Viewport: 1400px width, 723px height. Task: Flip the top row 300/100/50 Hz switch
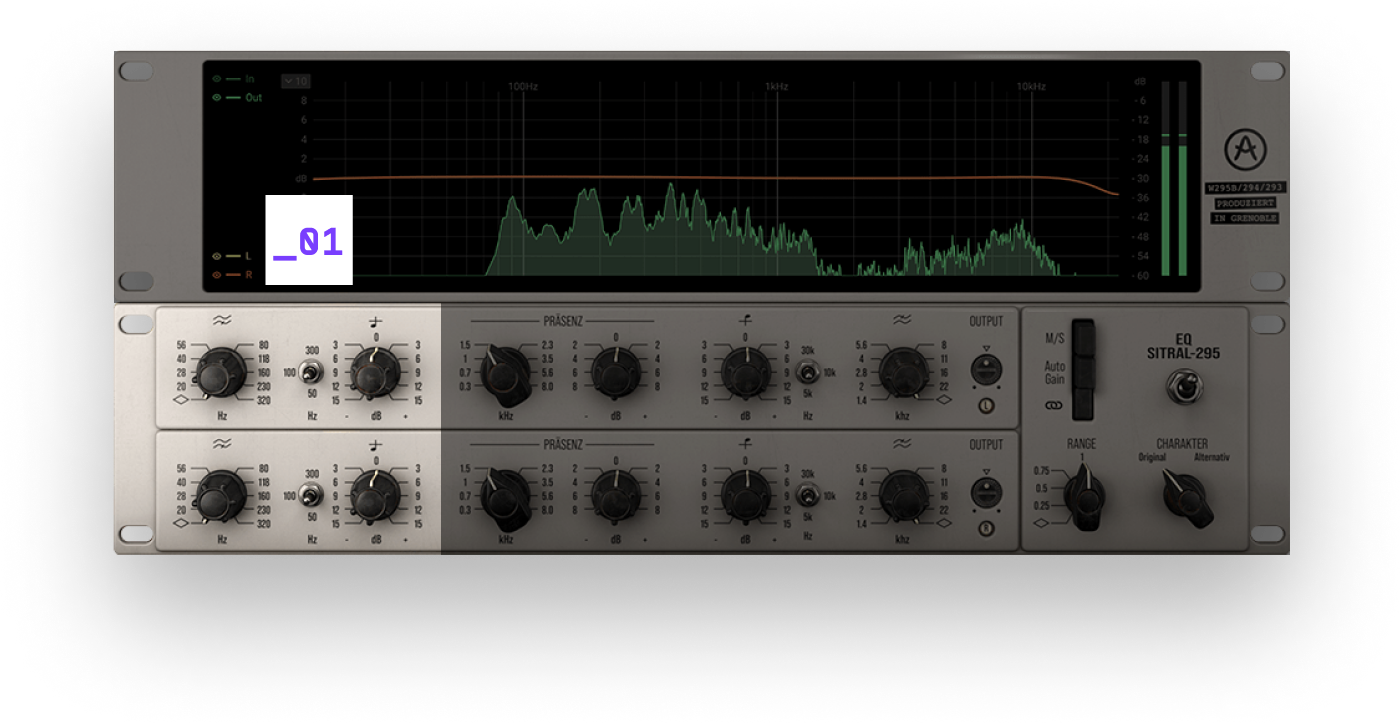tap(313, 373)
